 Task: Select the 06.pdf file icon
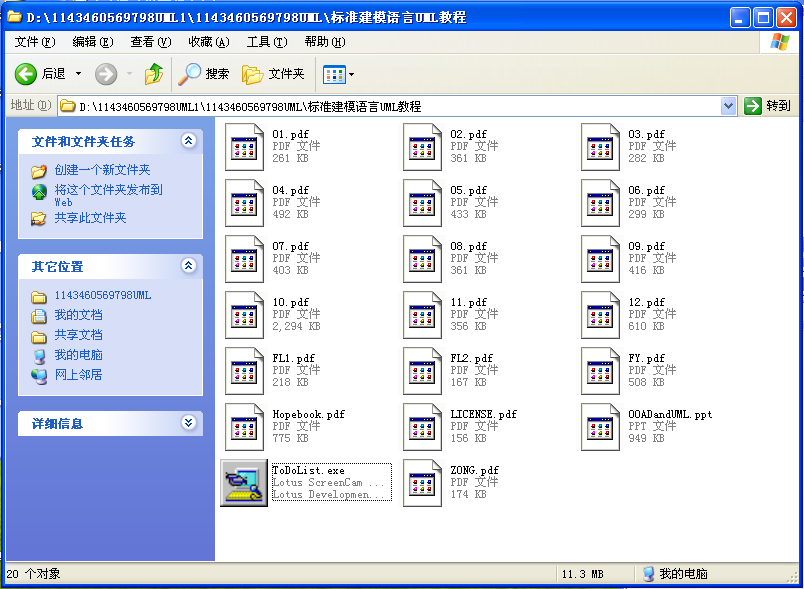click(x=600, y=203)
